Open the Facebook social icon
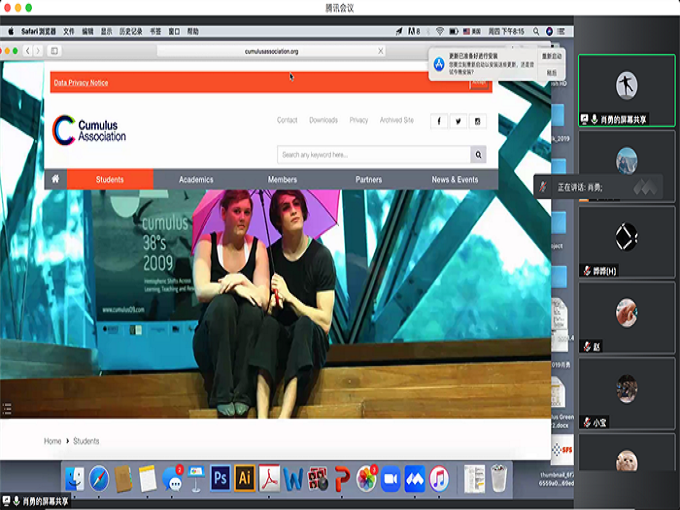The height and width of the screenshot is (510, 680). (x=439, y=121)
